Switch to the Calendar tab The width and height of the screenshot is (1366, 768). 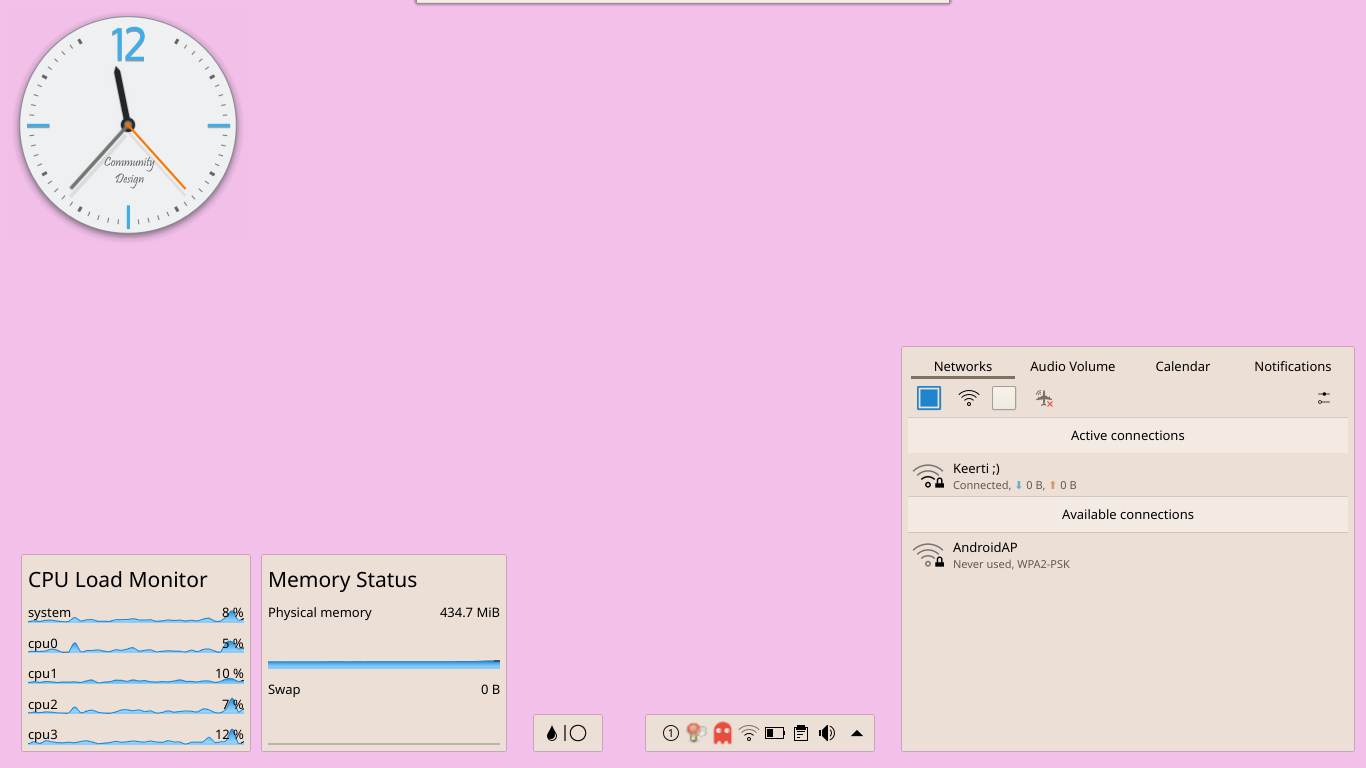click(x=1182, y=366)
